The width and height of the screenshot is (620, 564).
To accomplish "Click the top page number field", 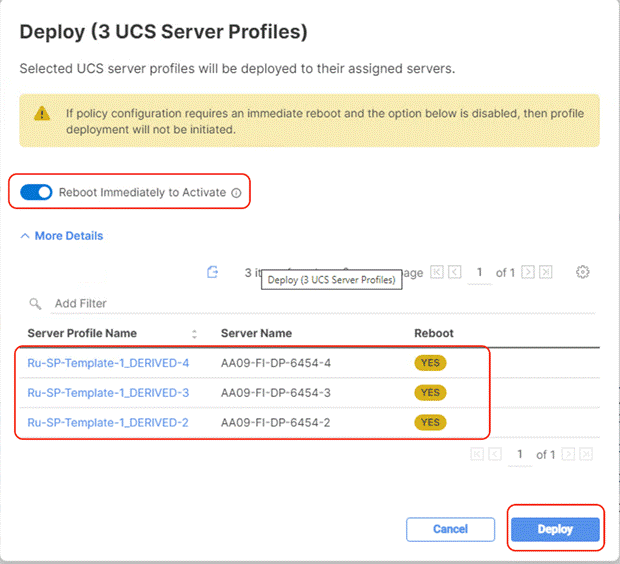I will click(480, 272).
